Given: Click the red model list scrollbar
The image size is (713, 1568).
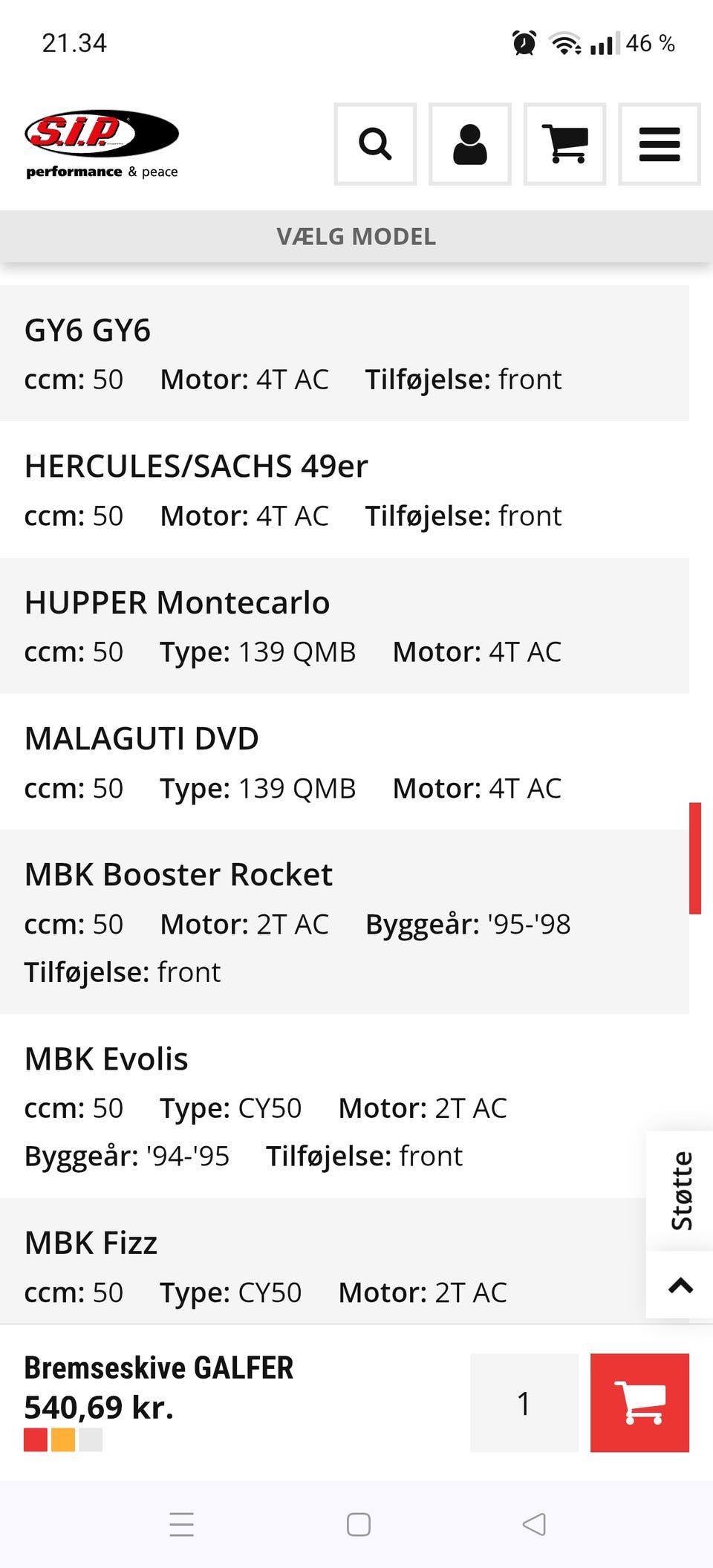Looking at the screenshot, I should tap(695, 858).
